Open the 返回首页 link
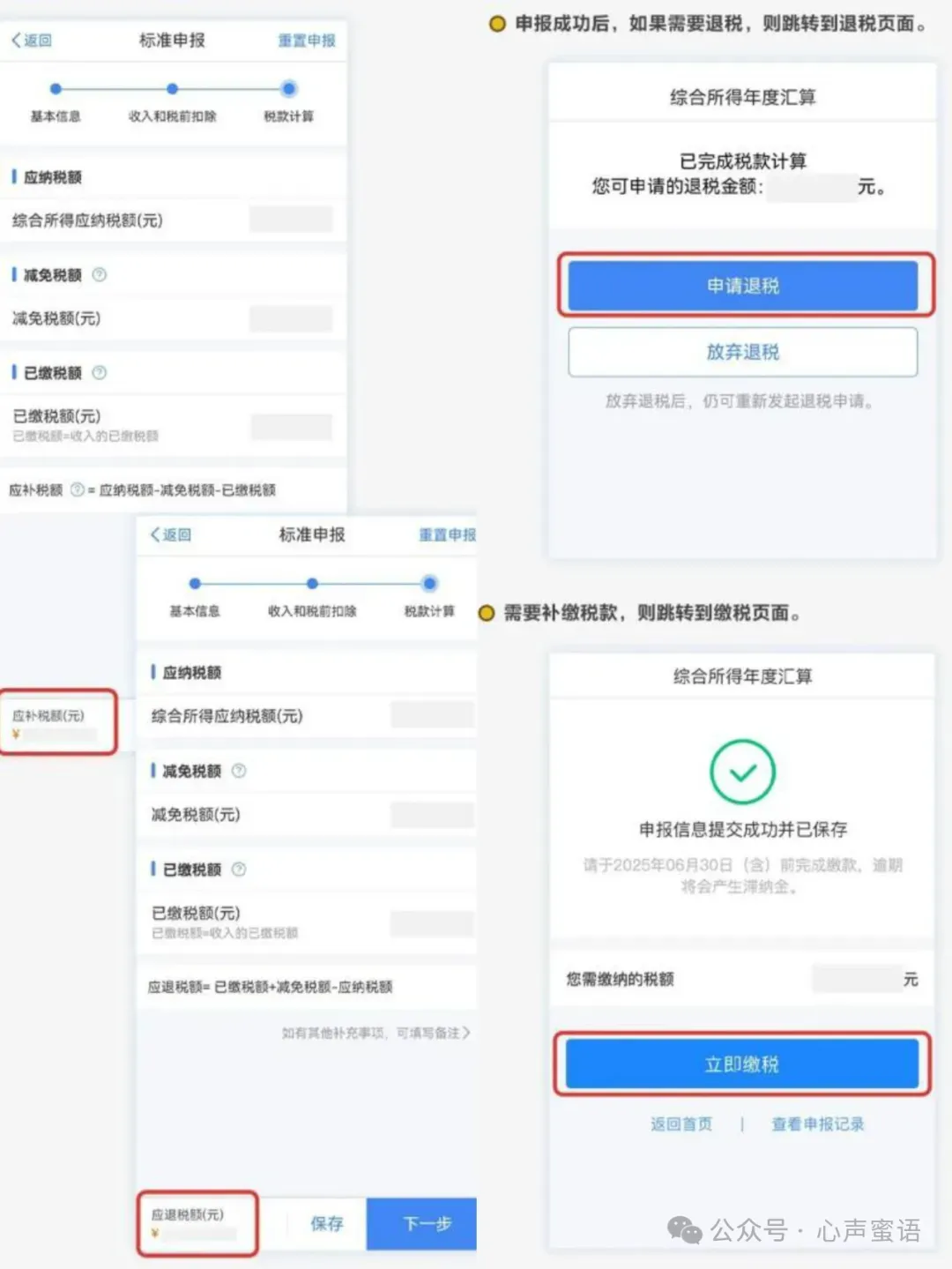 tap(681, 1123)
